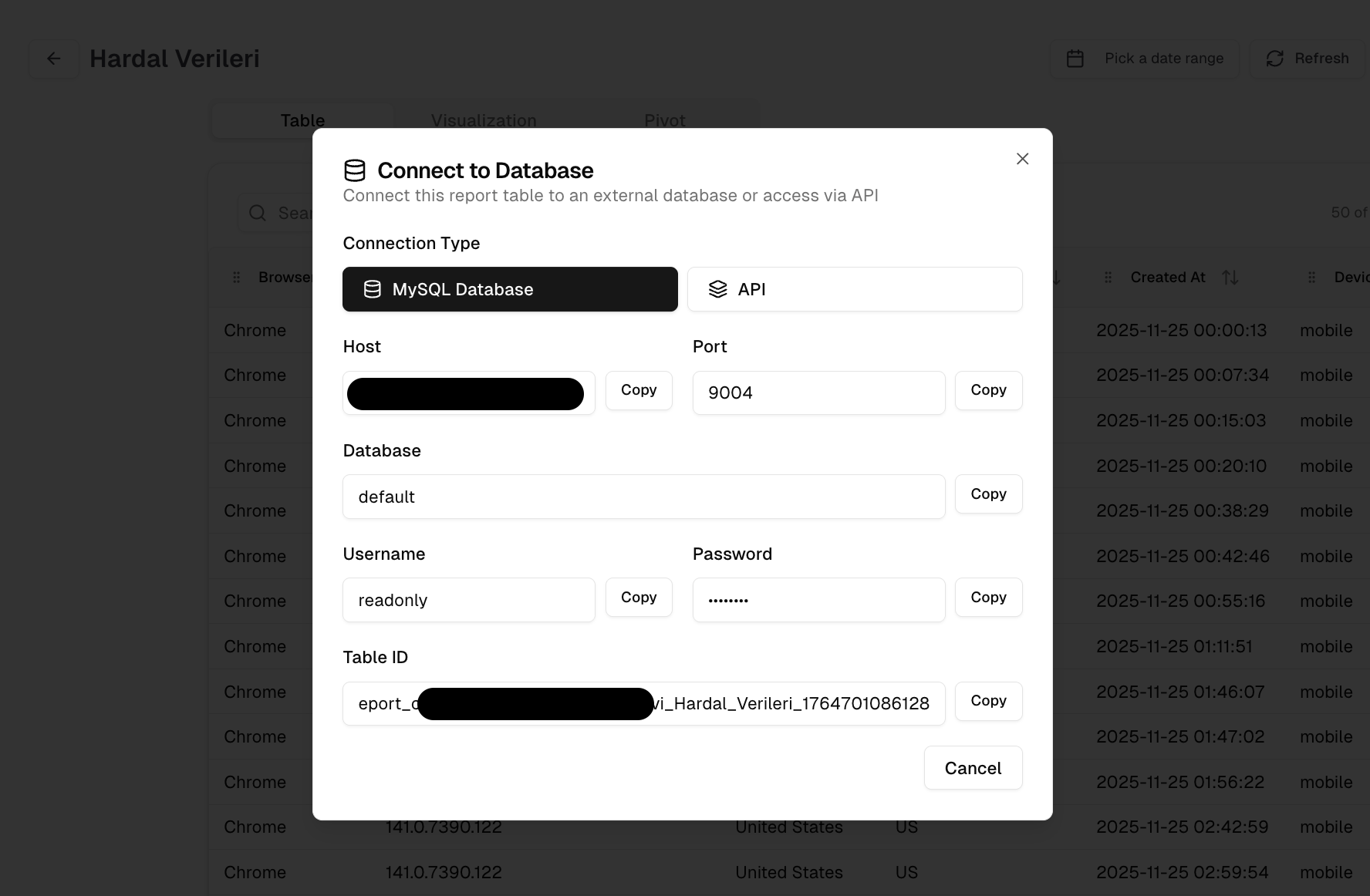Screen dimensions: 1370x896
Task: Click the sort arrows next to Created At
Action: (1230, 277)
